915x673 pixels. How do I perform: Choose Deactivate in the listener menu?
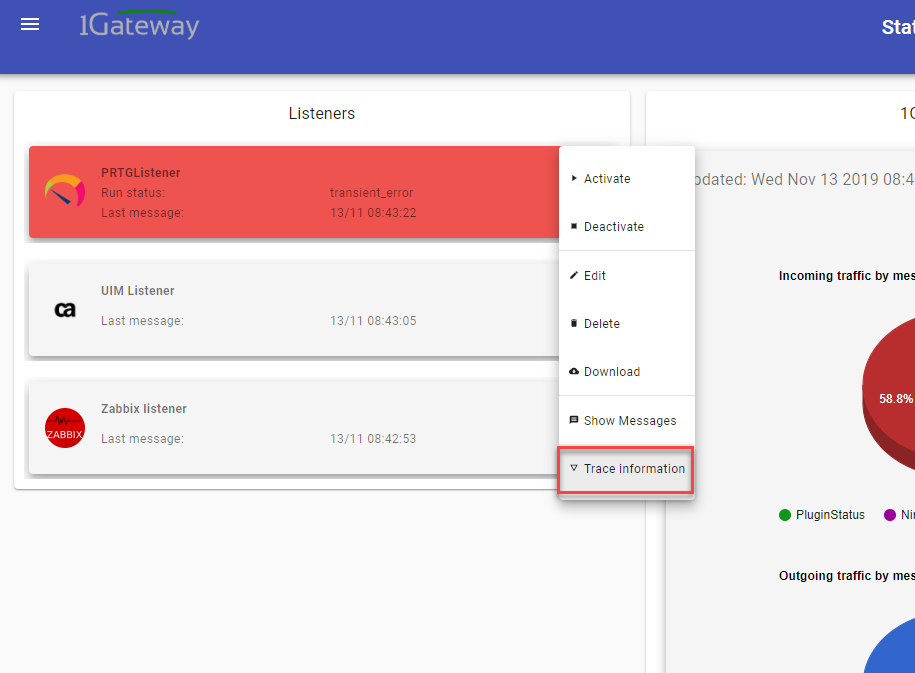click(x=614, y=227)
